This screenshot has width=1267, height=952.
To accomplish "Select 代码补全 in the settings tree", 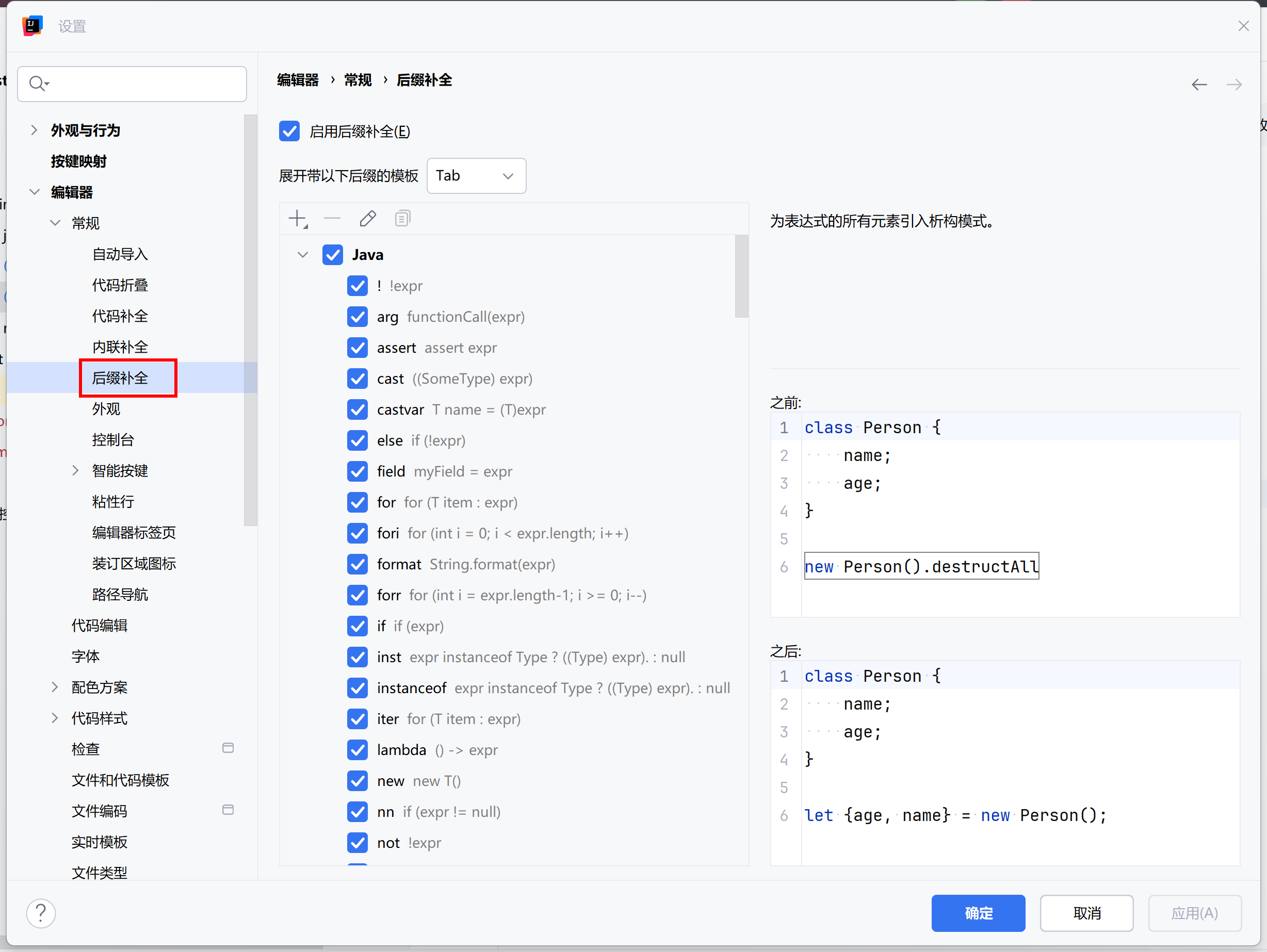I will point(120,316).
